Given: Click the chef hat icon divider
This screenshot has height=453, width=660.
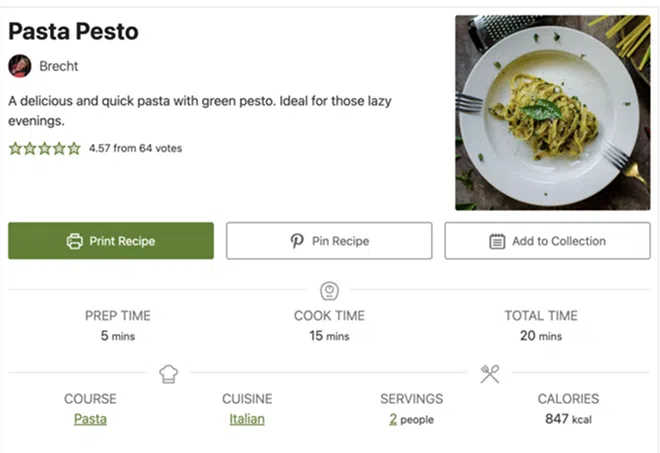Looking at the screenshot, I should click(168, 374).
